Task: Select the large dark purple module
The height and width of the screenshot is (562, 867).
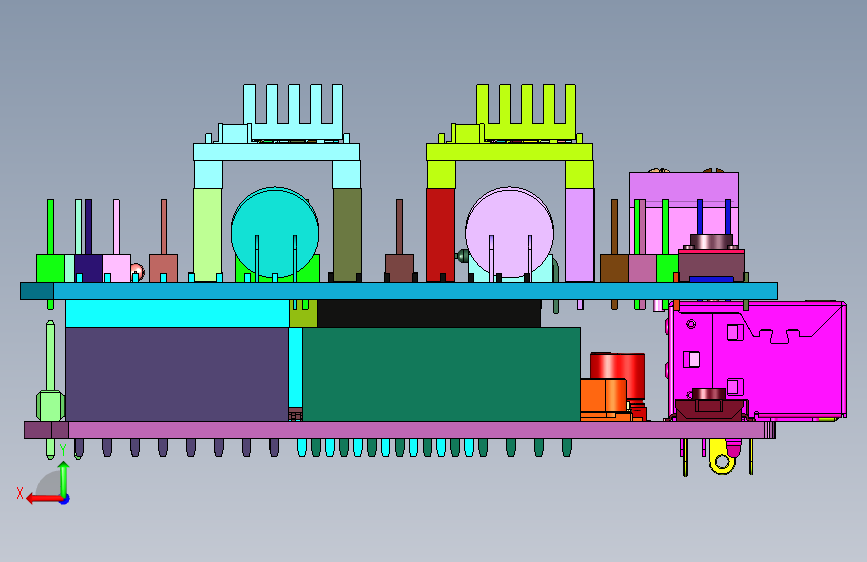Action: click(x=177, y=374)
